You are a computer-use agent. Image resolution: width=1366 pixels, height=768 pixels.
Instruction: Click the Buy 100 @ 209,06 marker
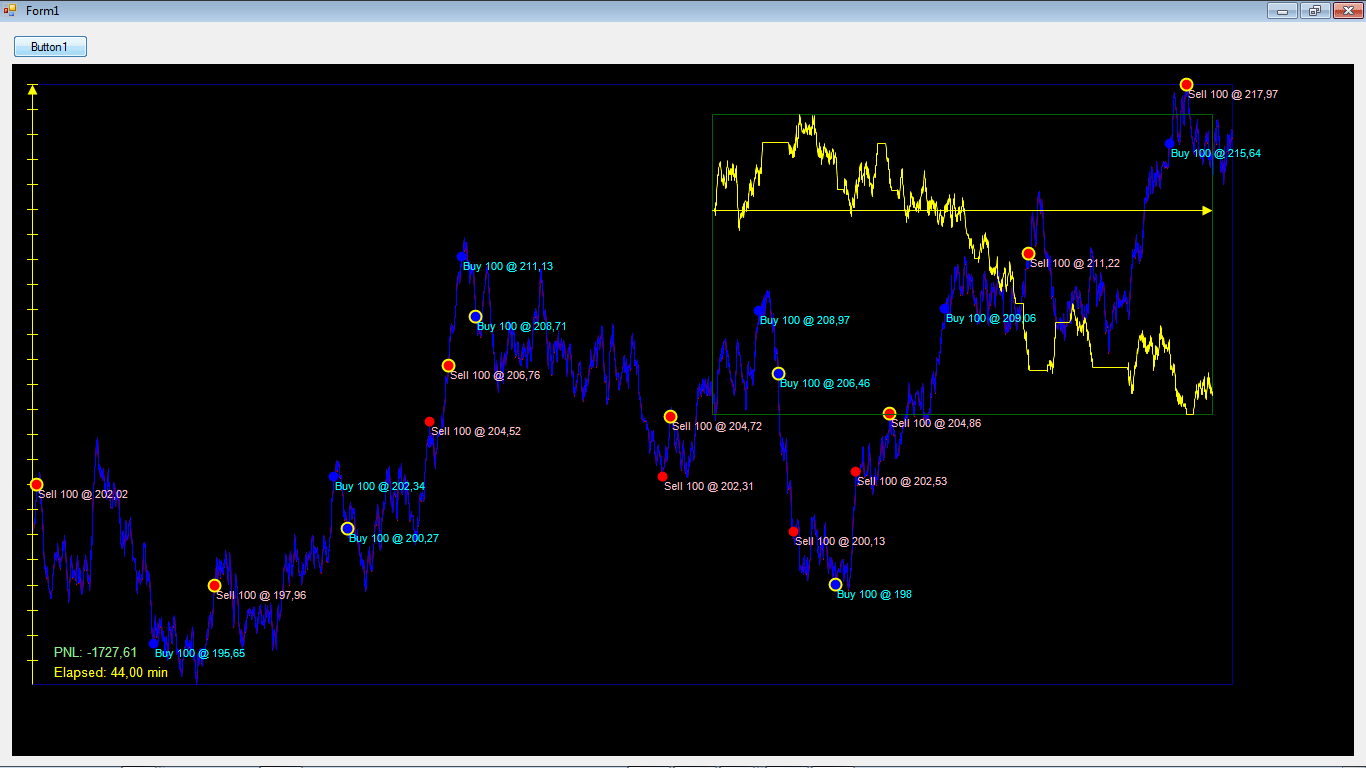(945, 309)
